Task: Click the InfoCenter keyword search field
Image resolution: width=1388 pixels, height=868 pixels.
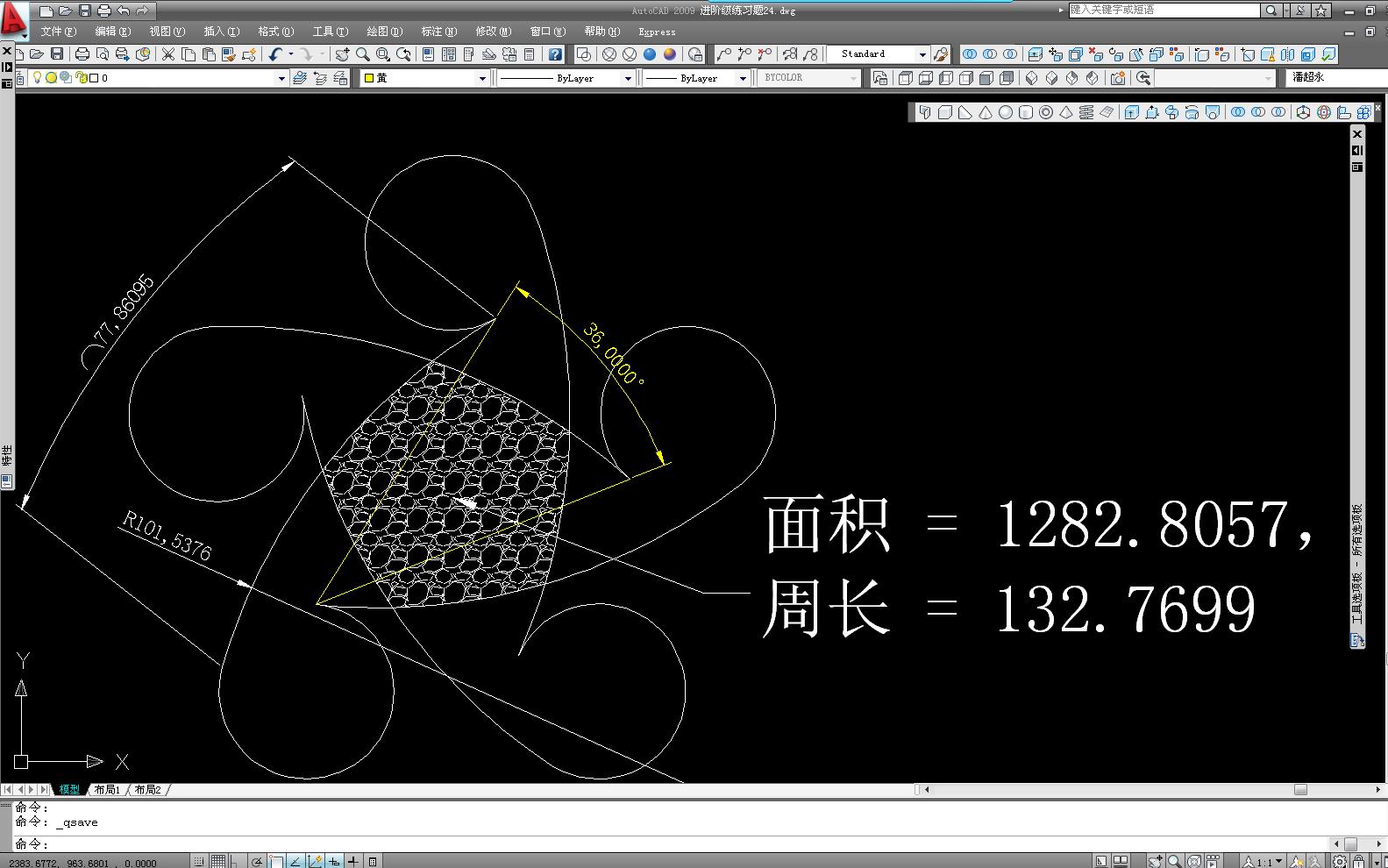Action: click(x=1164, y=11)
